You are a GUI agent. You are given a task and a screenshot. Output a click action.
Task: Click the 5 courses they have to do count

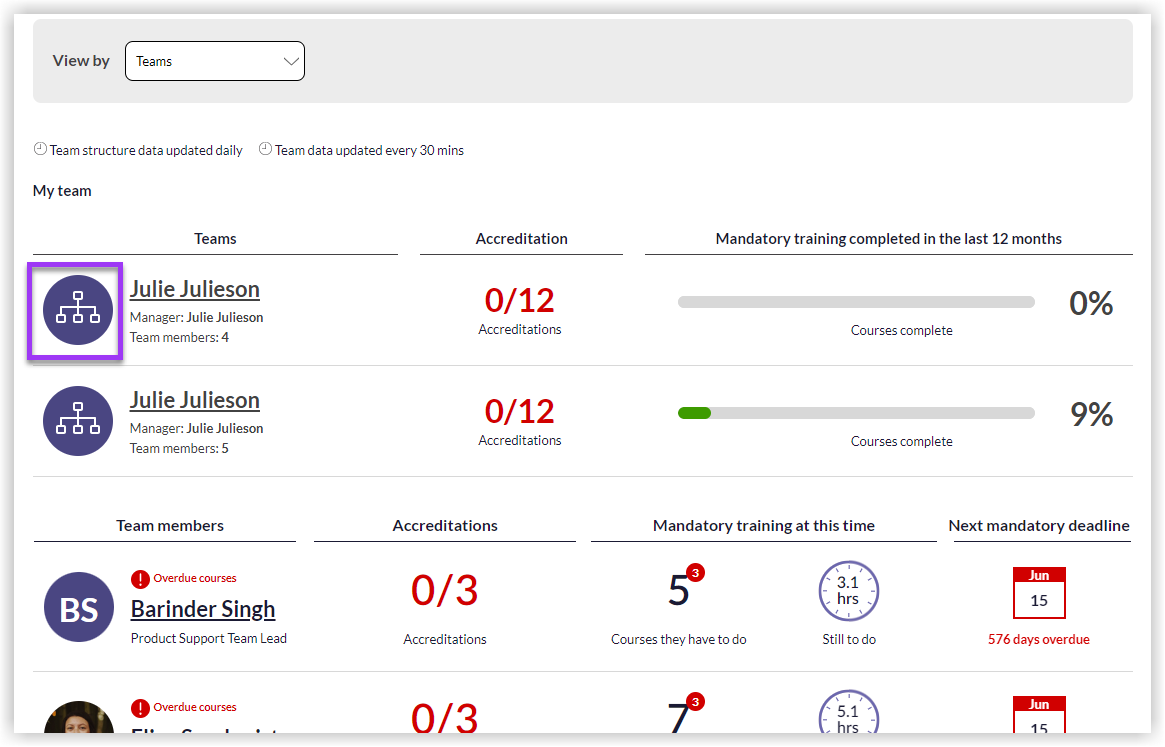tap(679, 591)
